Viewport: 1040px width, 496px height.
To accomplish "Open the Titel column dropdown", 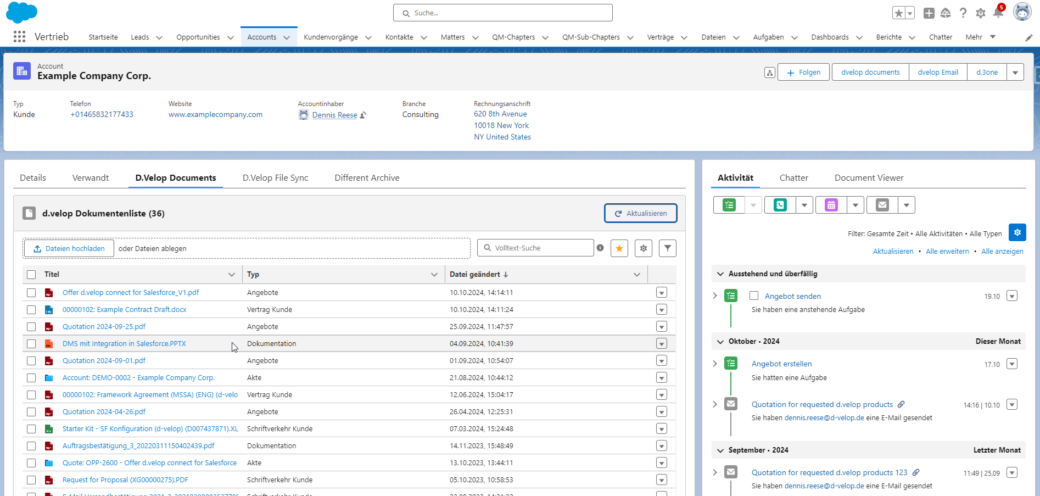I will pos(231,275).
